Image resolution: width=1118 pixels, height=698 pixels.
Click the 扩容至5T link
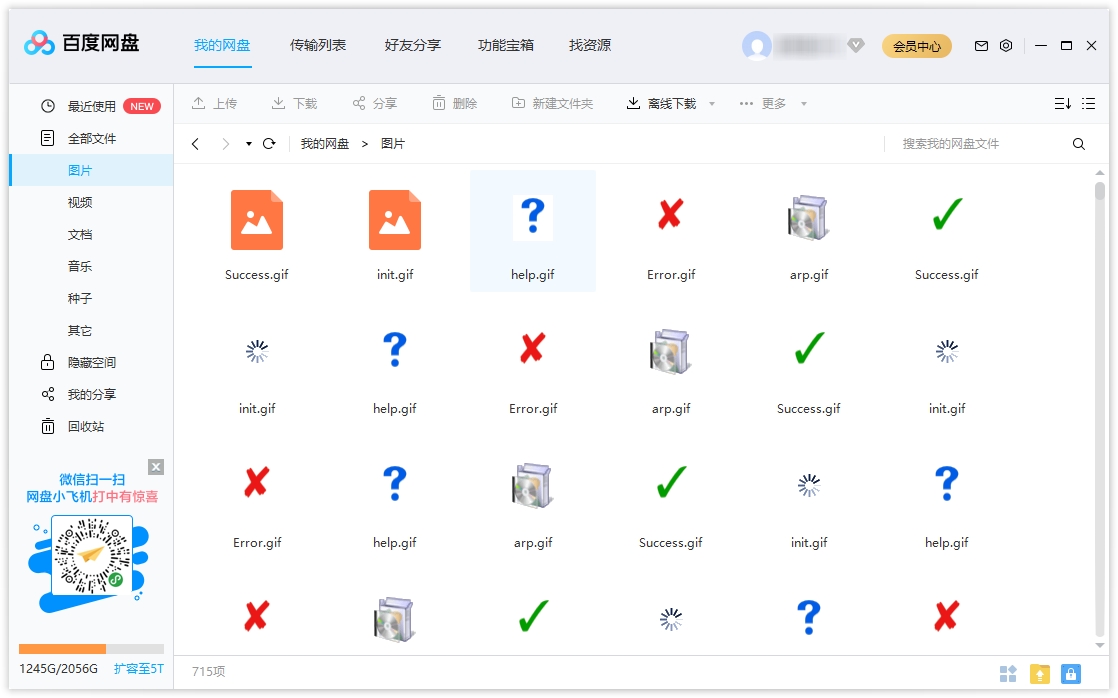click(x=138, y=668)
